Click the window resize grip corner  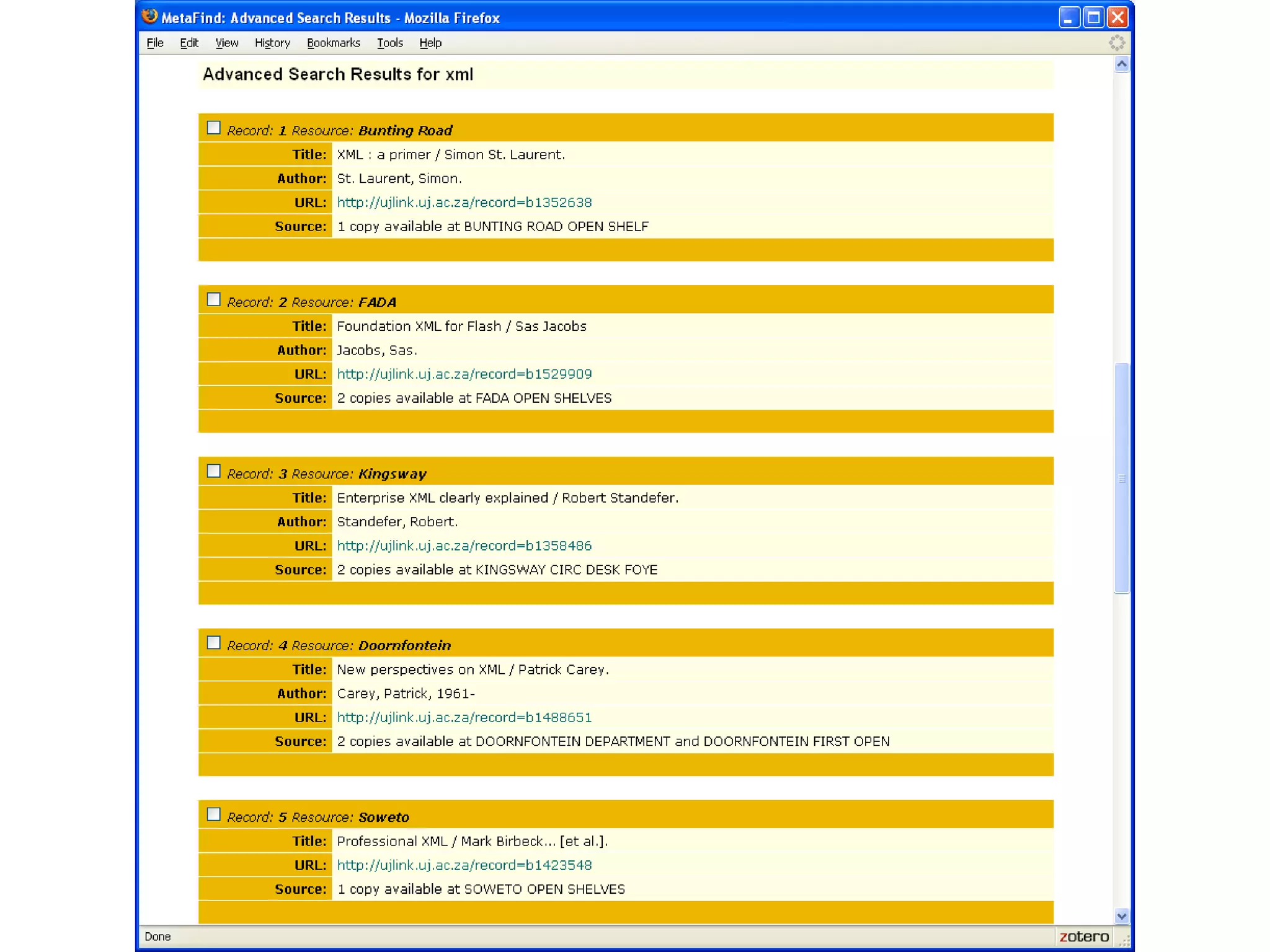coord(1124,940)
